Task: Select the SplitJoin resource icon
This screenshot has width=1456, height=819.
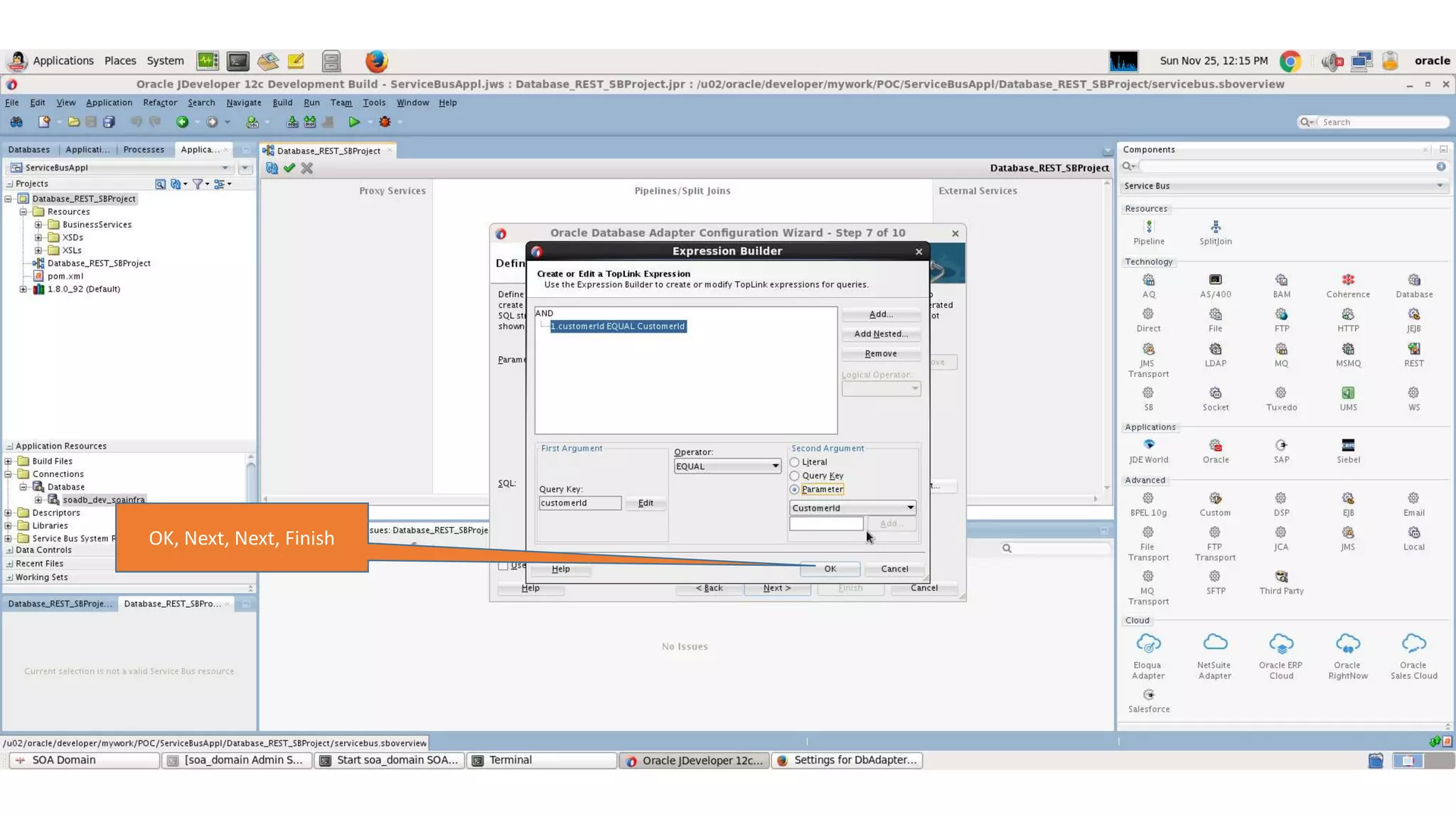Action: [x=1215, y=227]
